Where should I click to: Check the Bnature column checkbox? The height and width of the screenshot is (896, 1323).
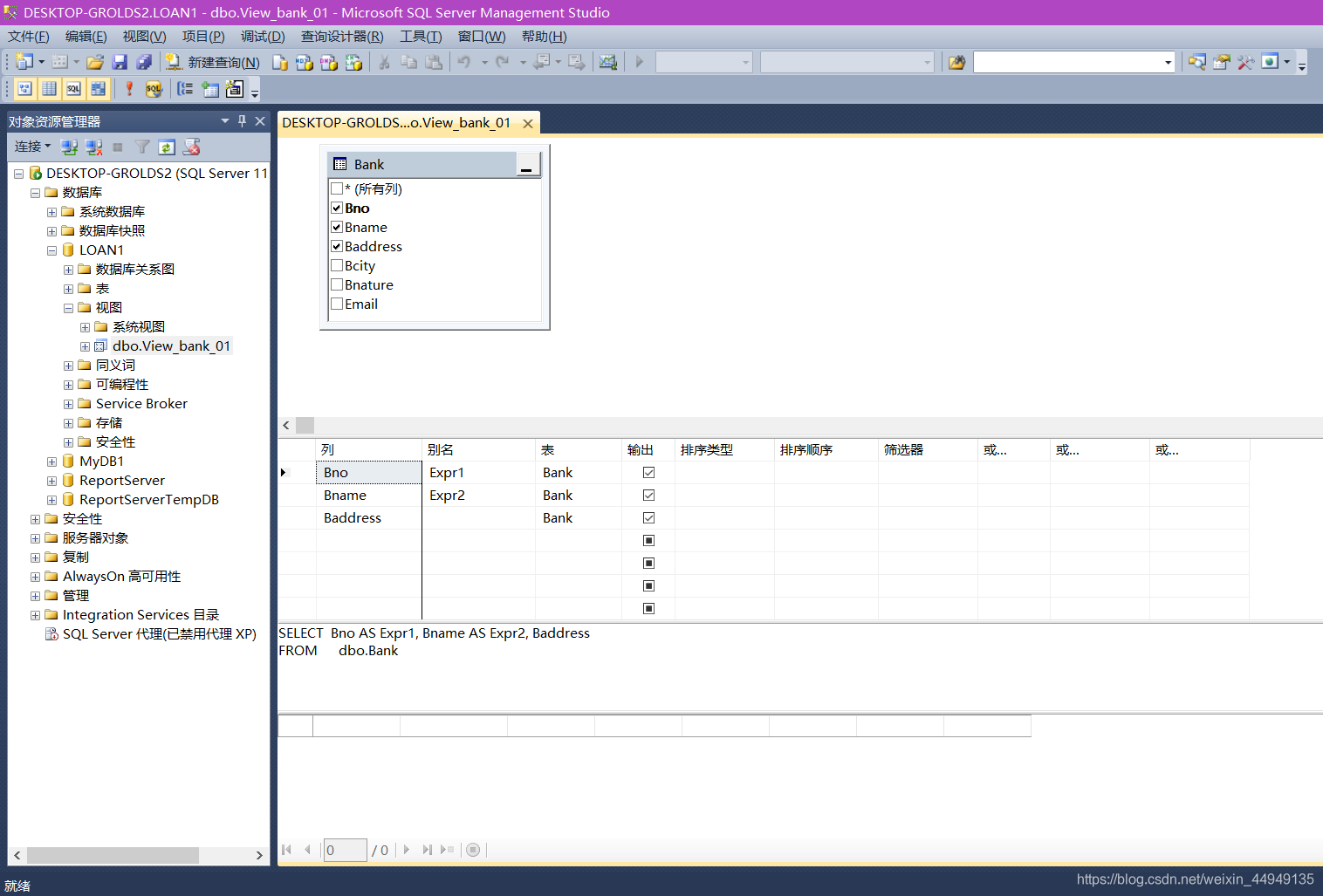[337, 284]
